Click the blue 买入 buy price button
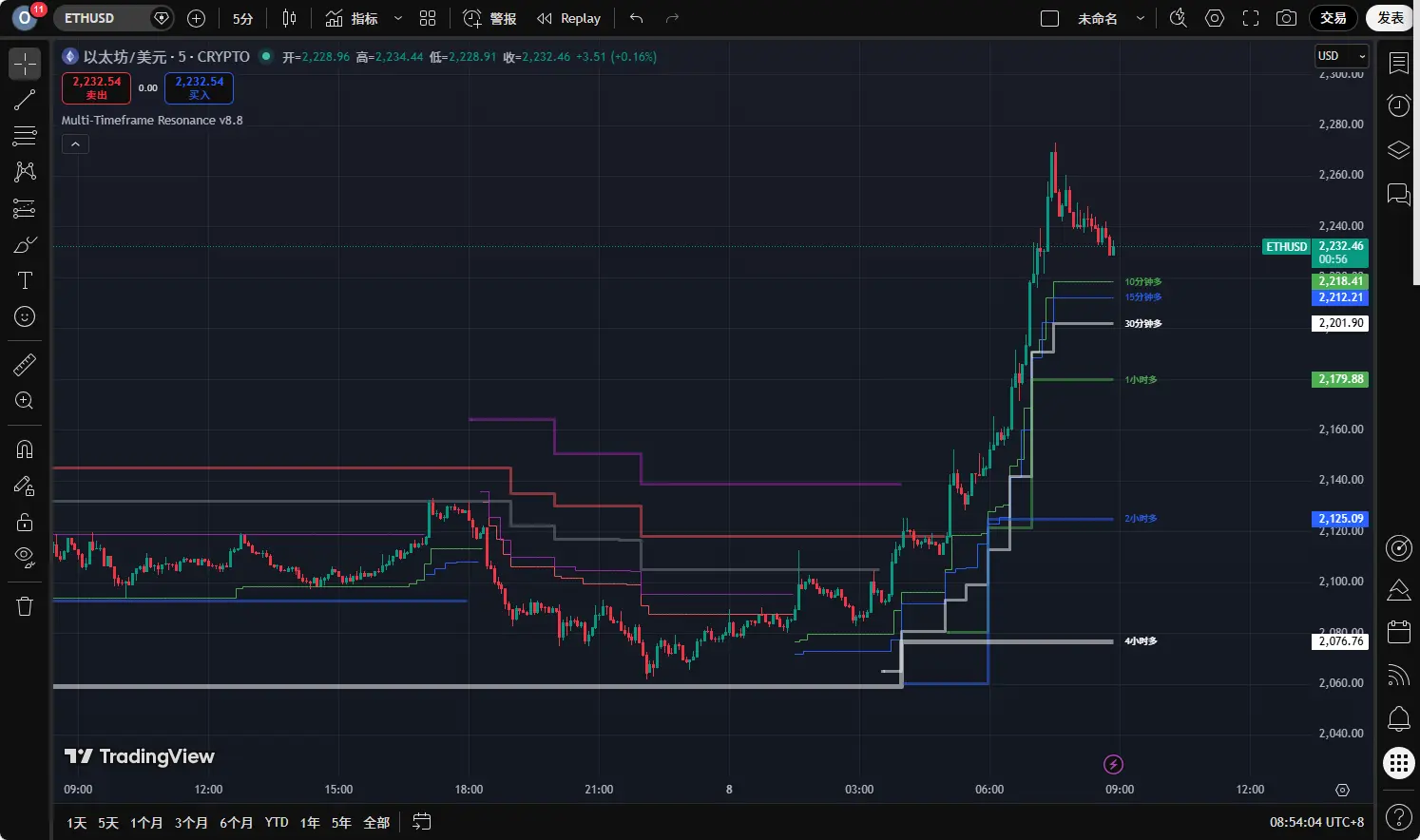Viewport: 1420px width, 840px height. [x=199, y=87]
